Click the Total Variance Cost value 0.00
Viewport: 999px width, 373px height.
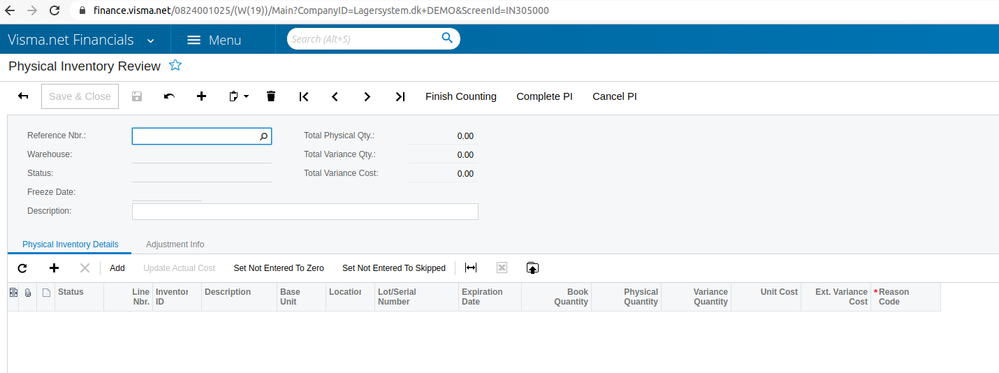[x=465, y=173]
